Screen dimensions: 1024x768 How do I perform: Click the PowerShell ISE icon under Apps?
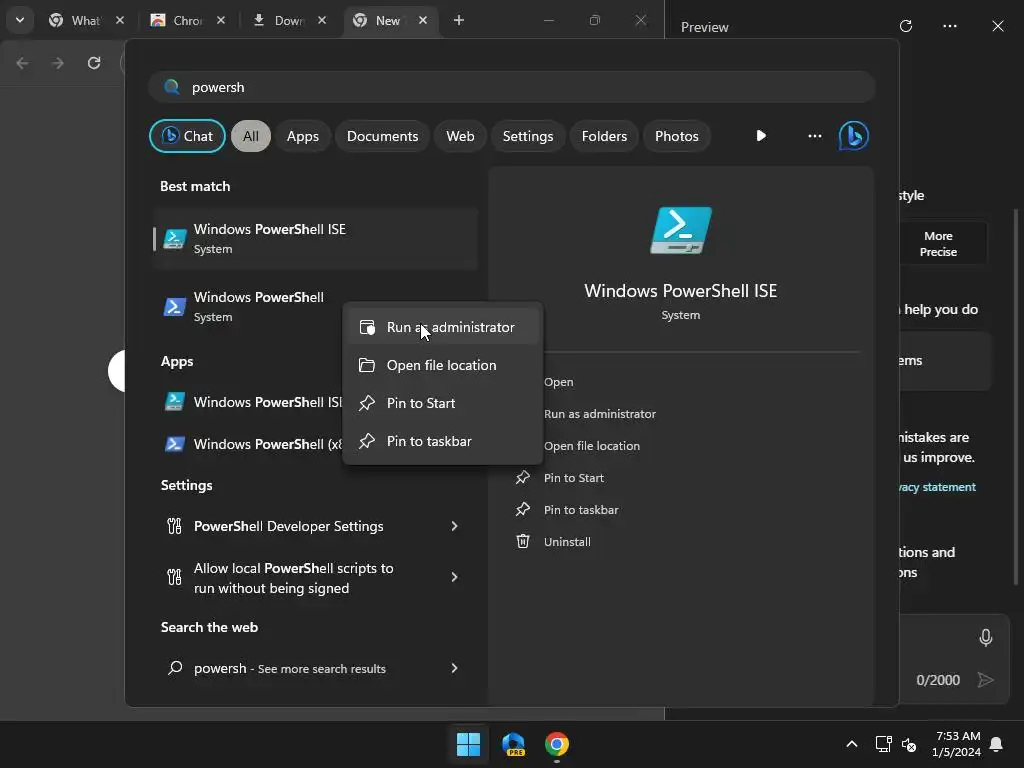[174, 402]
